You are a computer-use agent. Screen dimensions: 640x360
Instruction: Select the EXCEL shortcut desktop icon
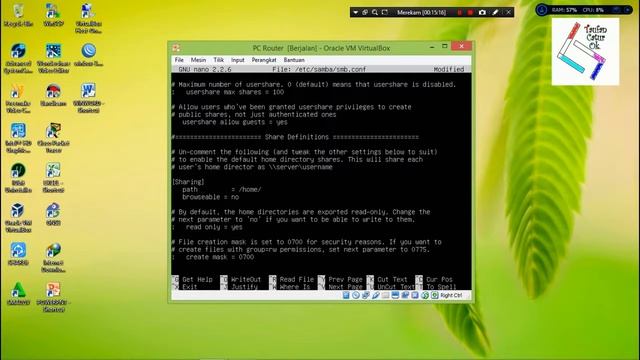[53, 178]
